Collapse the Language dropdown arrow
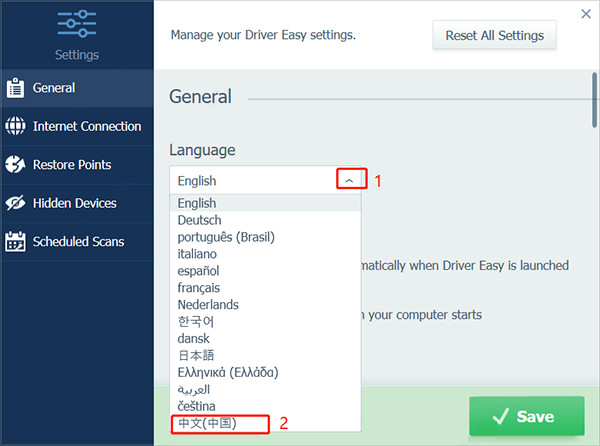Image resolution: width=600 pixels, height=446 pixels. coord(351,180)
